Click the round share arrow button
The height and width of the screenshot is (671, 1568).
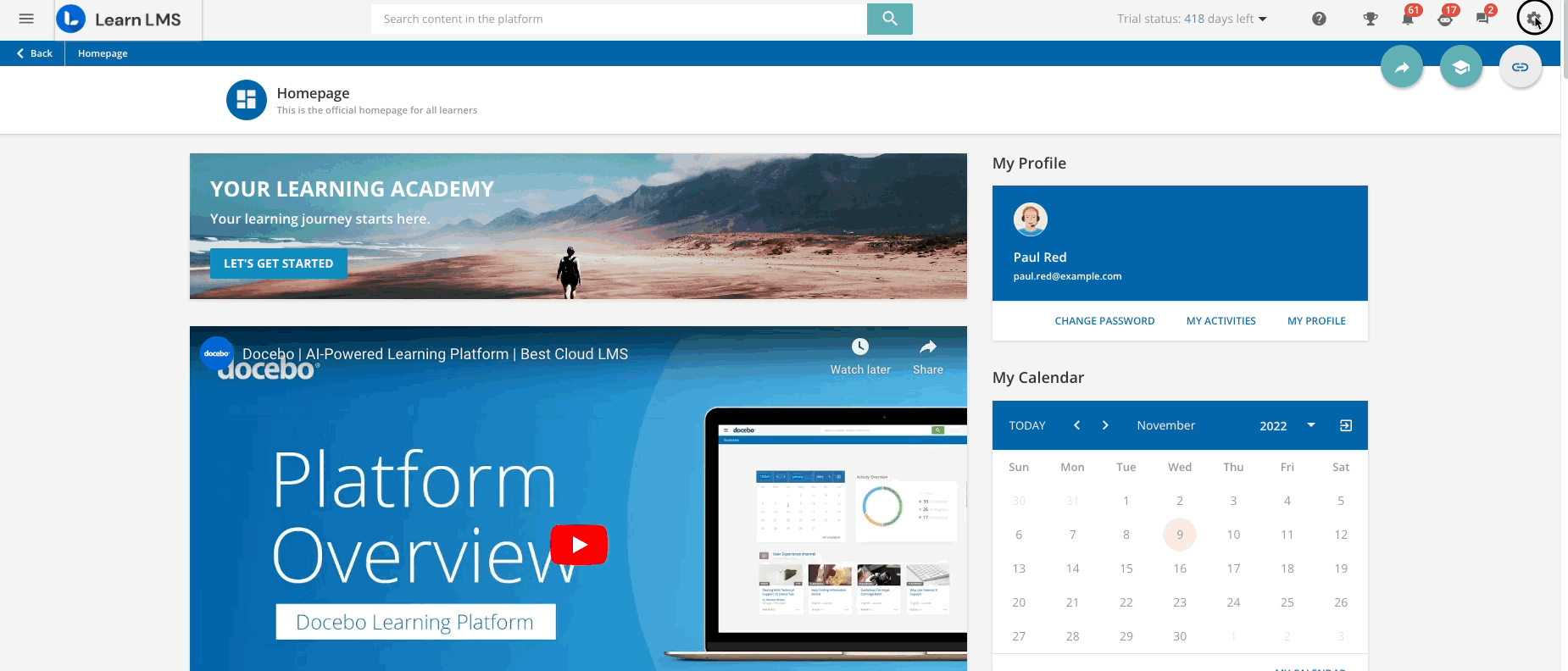click(x=1402, y=67)
